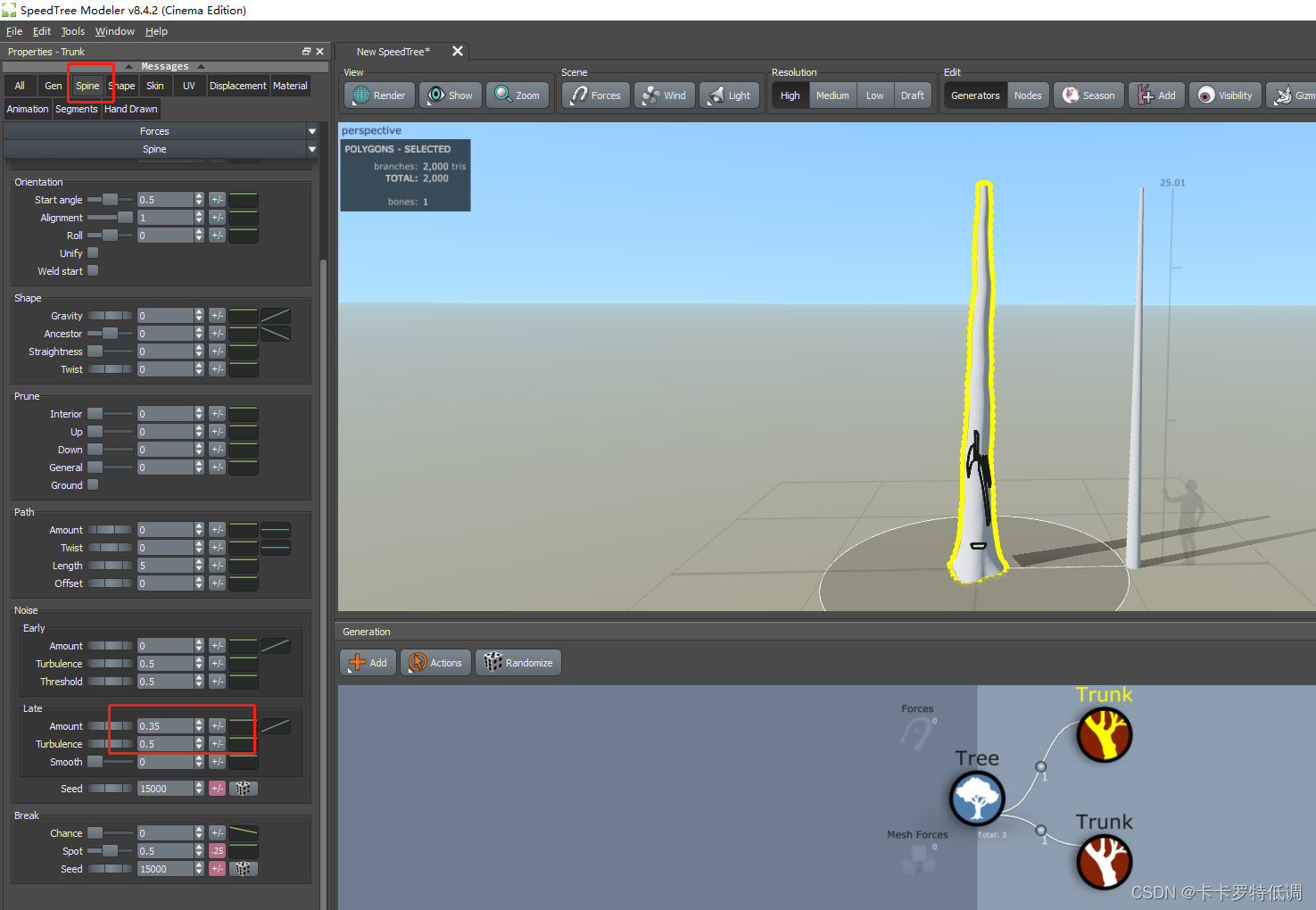Switch to the Skin properties tab

155,86
